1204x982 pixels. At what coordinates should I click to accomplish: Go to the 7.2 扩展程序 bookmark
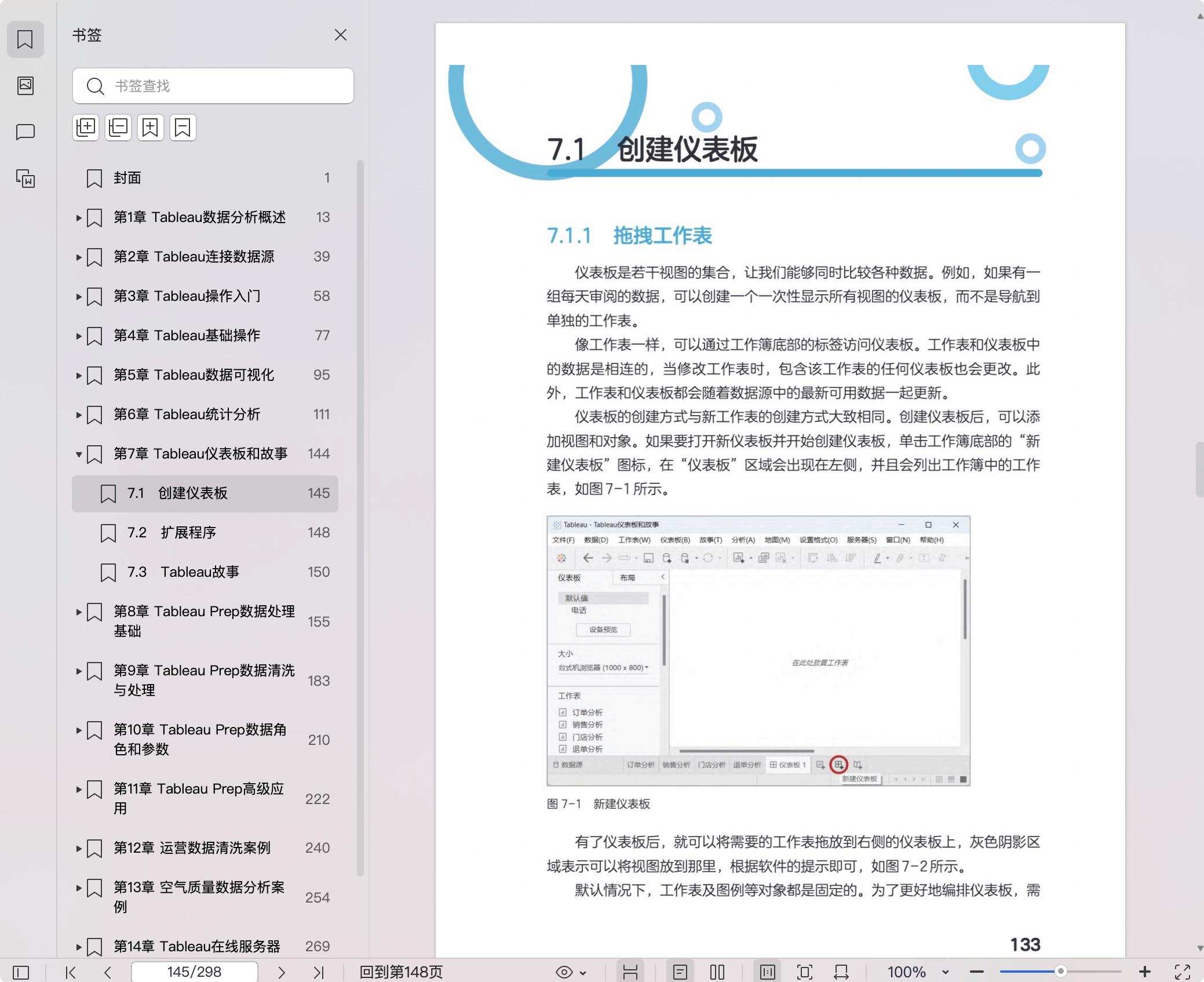click(x=205, y=533)
